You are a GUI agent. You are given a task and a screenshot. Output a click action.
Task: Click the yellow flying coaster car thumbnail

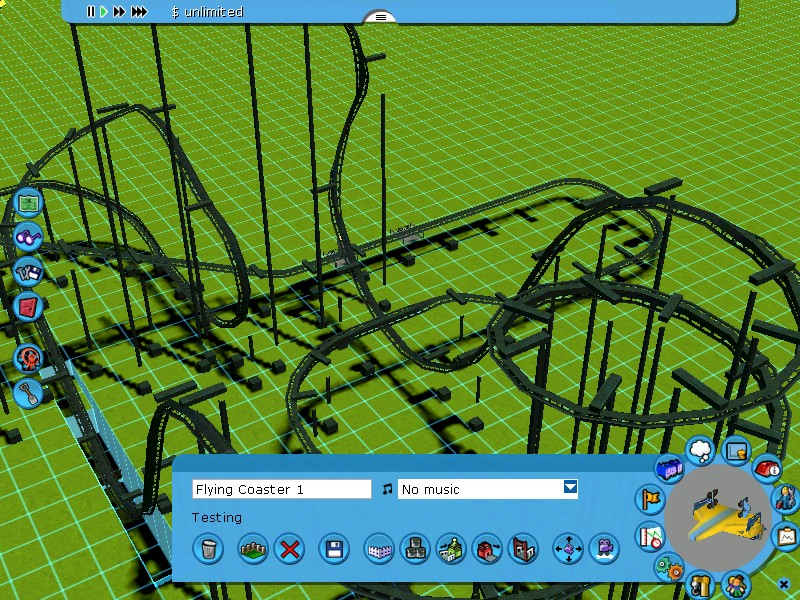pos(723,518)
